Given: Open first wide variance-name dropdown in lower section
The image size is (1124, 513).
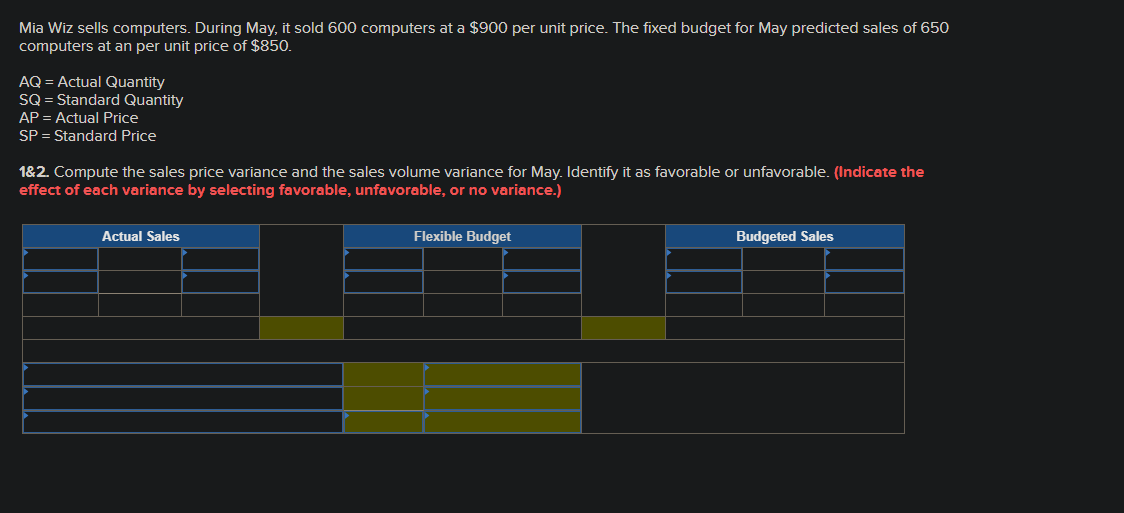Looking at the screenshot, I should point(183,374).
